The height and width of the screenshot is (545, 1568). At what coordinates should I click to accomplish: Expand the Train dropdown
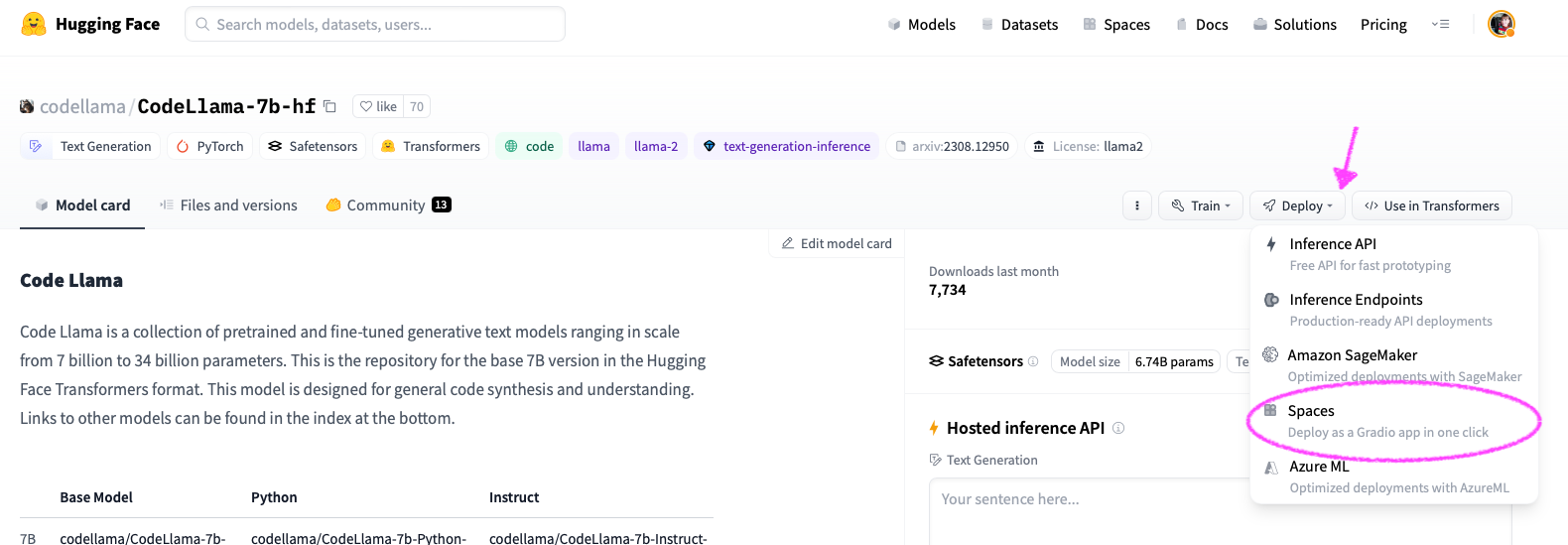1200,205
